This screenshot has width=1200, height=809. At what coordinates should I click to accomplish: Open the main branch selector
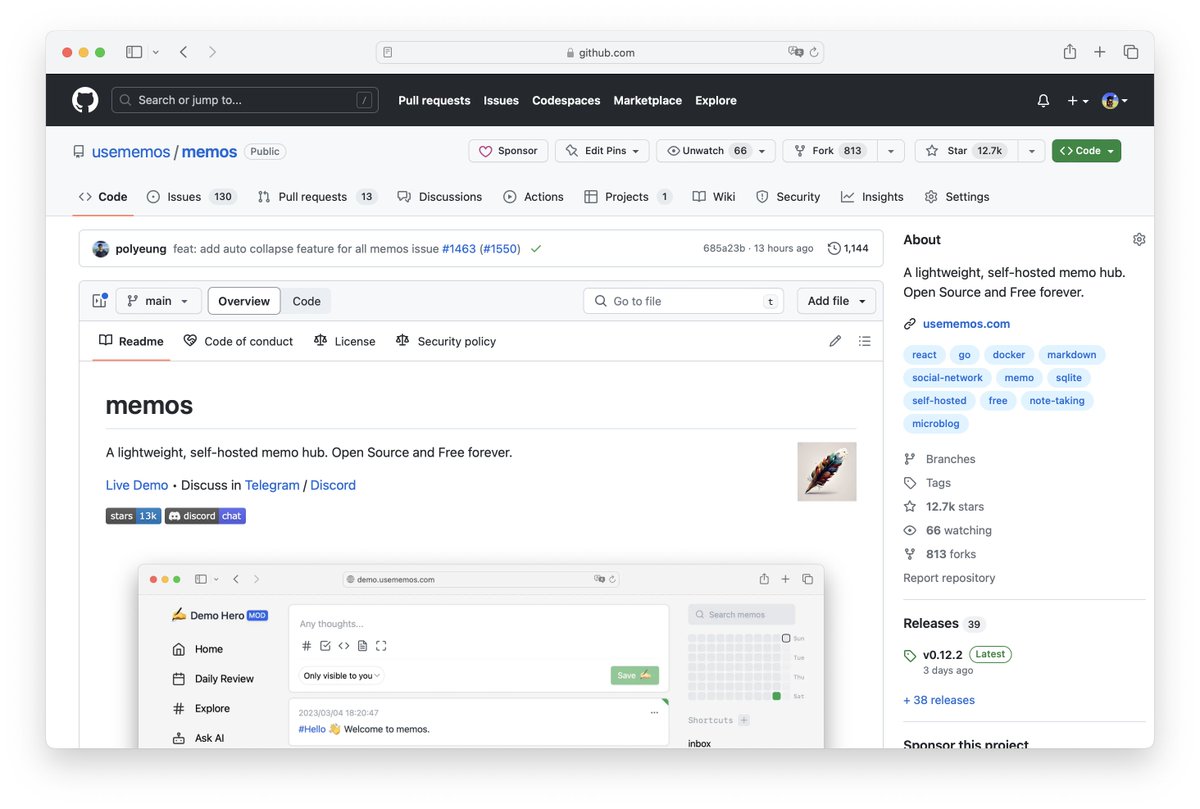159,301
